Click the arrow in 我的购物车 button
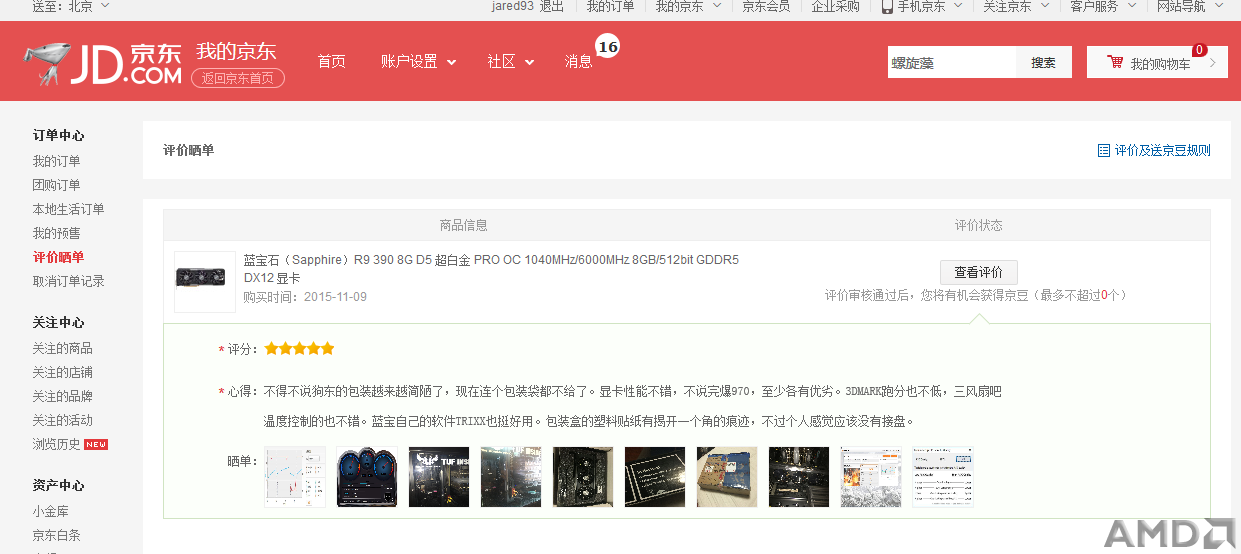1241x554 pixels. coord(1212,63)
